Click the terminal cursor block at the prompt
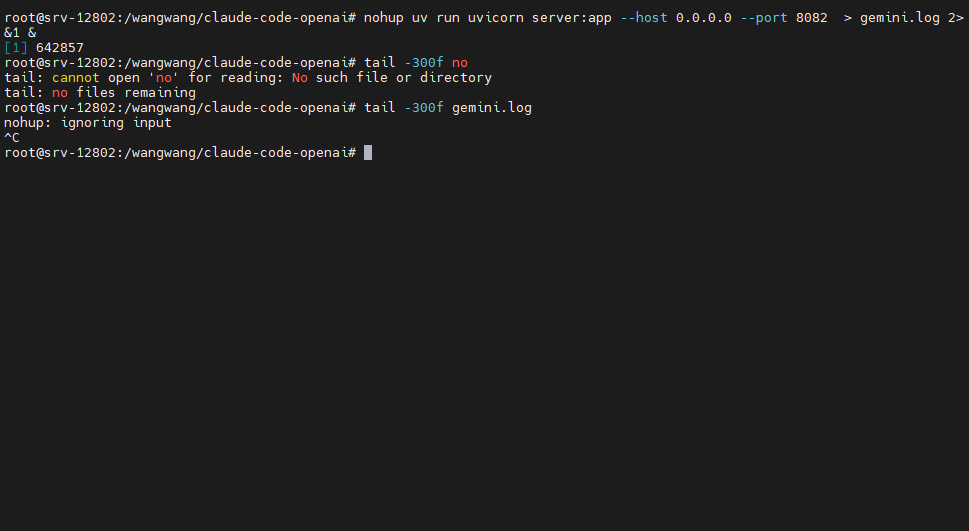The image size is (969, 531). click(368, 153)
